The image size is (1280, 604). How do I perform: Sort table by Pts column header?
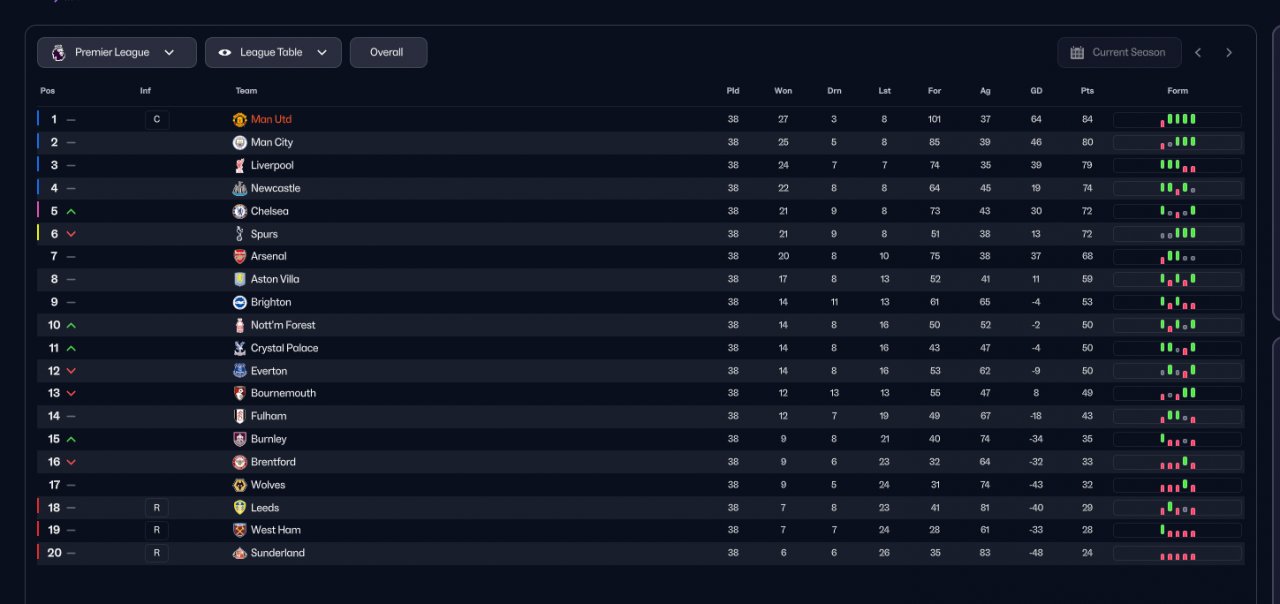(x=1087, y=91)
